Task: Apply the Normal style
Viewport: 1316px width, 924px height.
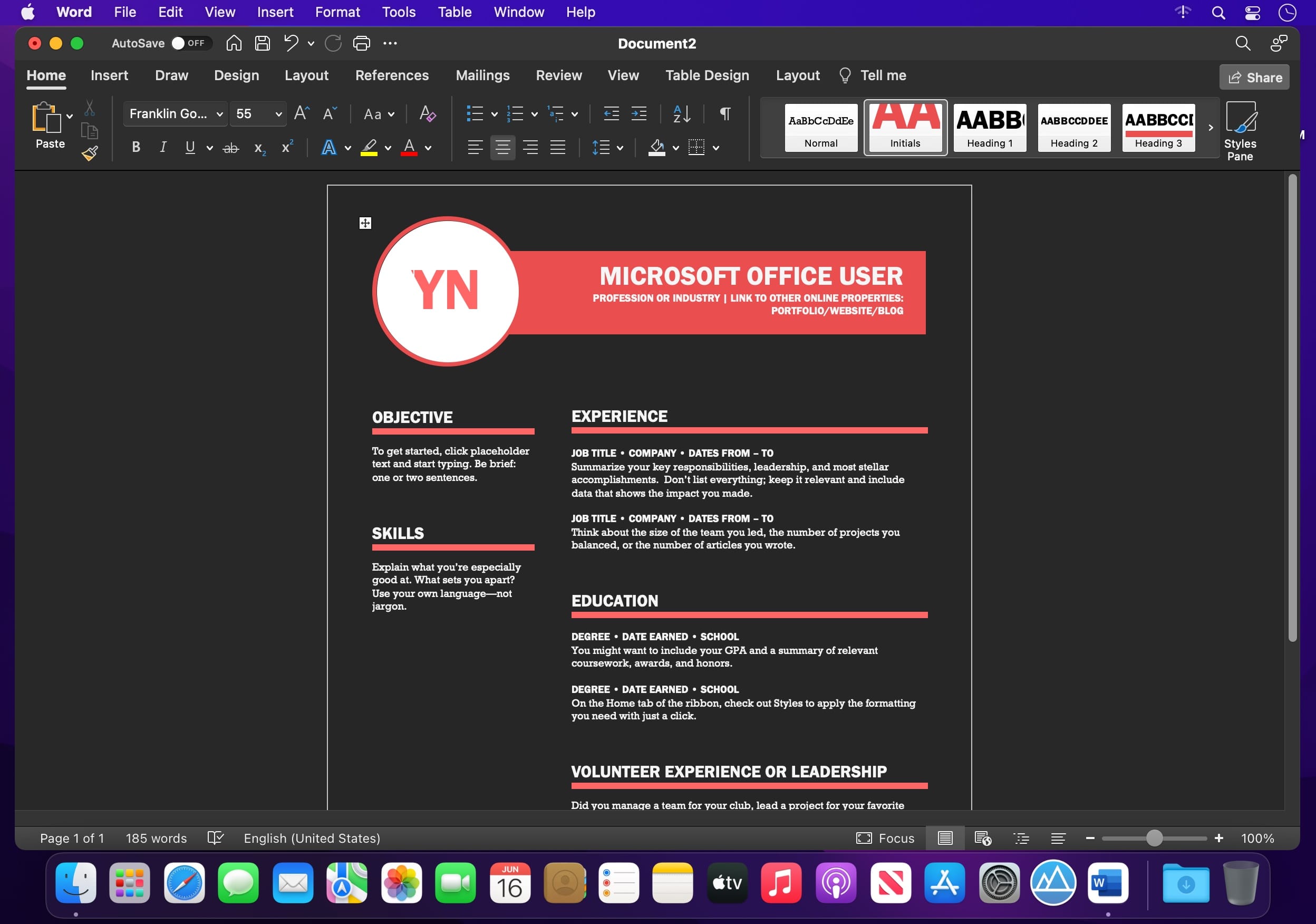Action: [x=821, y=127]
